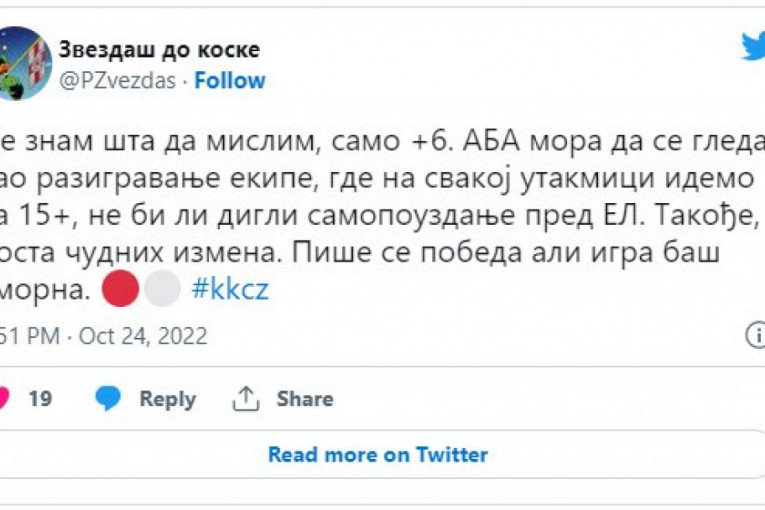
Task: Follow the @PZvezdas account
Action: [x=230, y=81]
